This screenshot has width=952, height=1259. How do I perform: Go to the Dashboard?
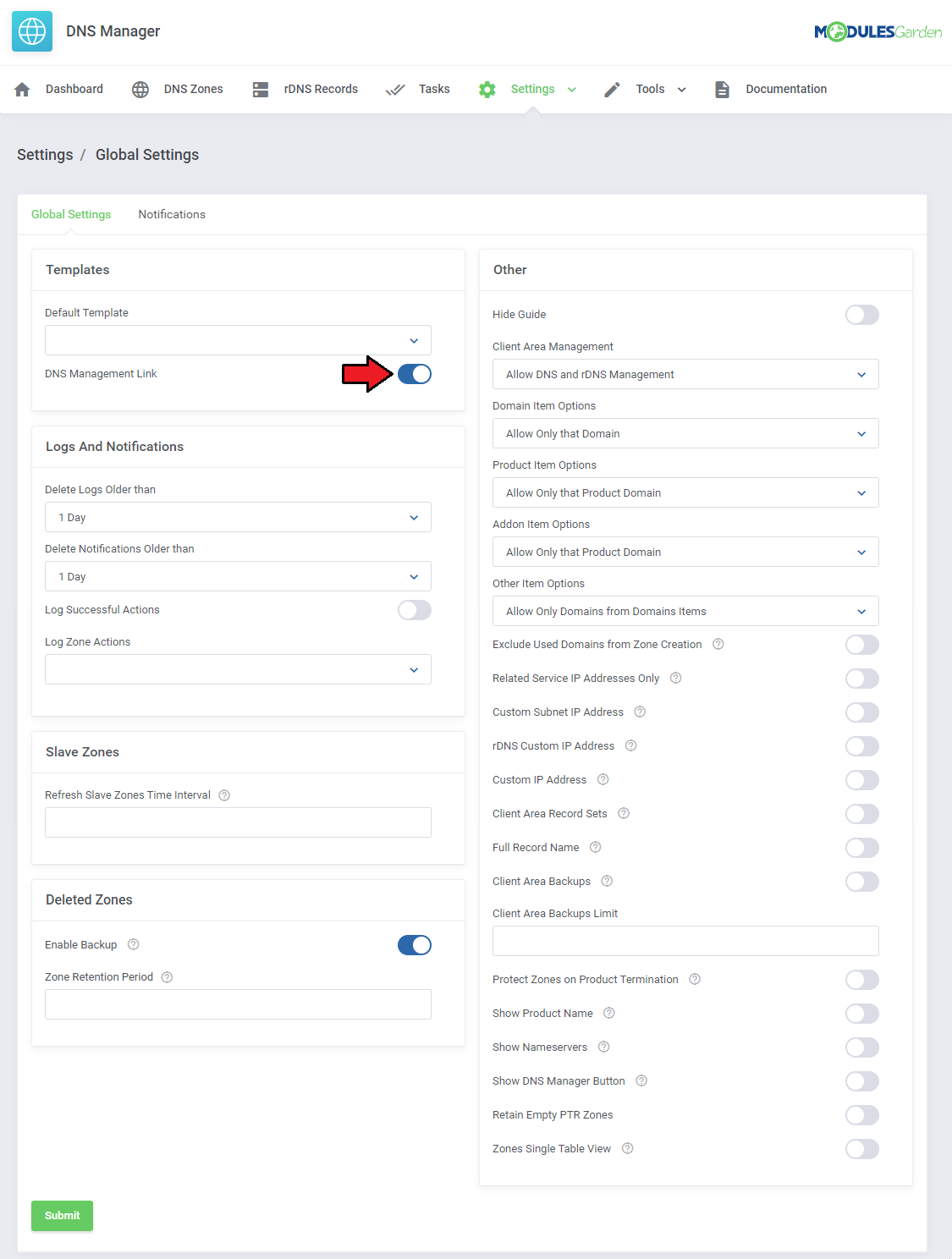pos(59,90)
